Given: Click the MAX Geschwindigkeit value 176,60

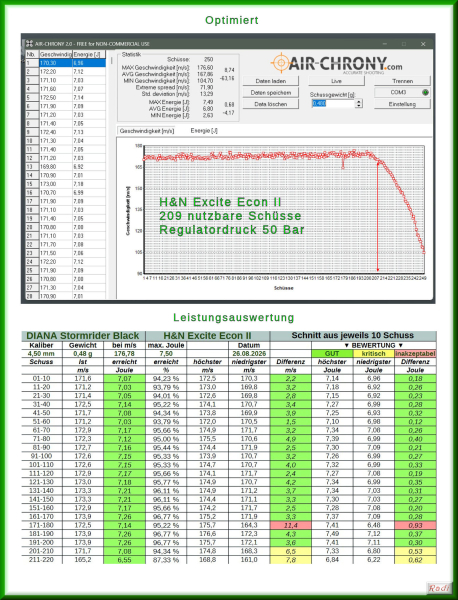Looking at the screenshot, I should pos(206,67).
